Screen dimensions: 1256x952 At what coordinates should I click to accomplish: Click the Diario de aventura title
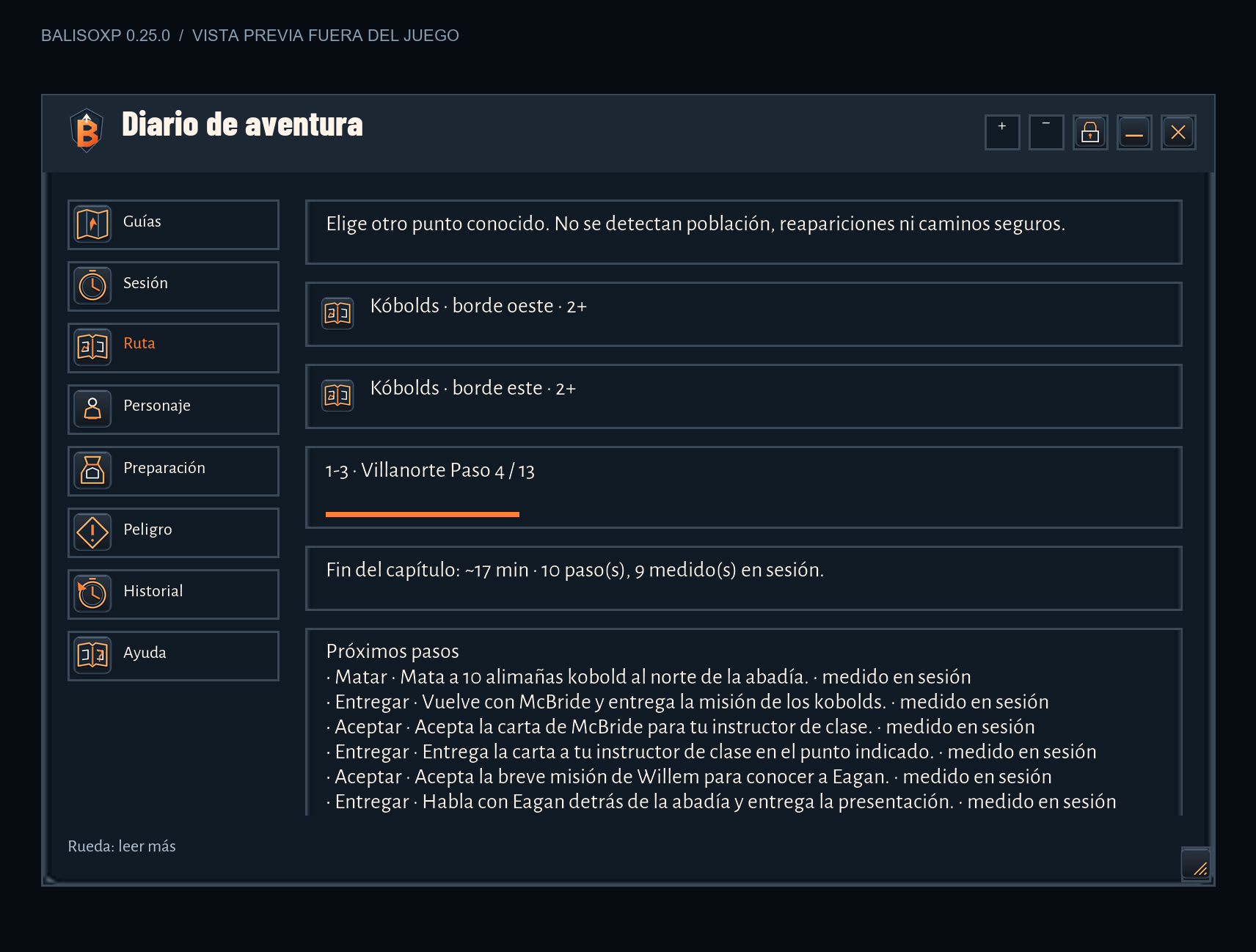coord(242,125)
